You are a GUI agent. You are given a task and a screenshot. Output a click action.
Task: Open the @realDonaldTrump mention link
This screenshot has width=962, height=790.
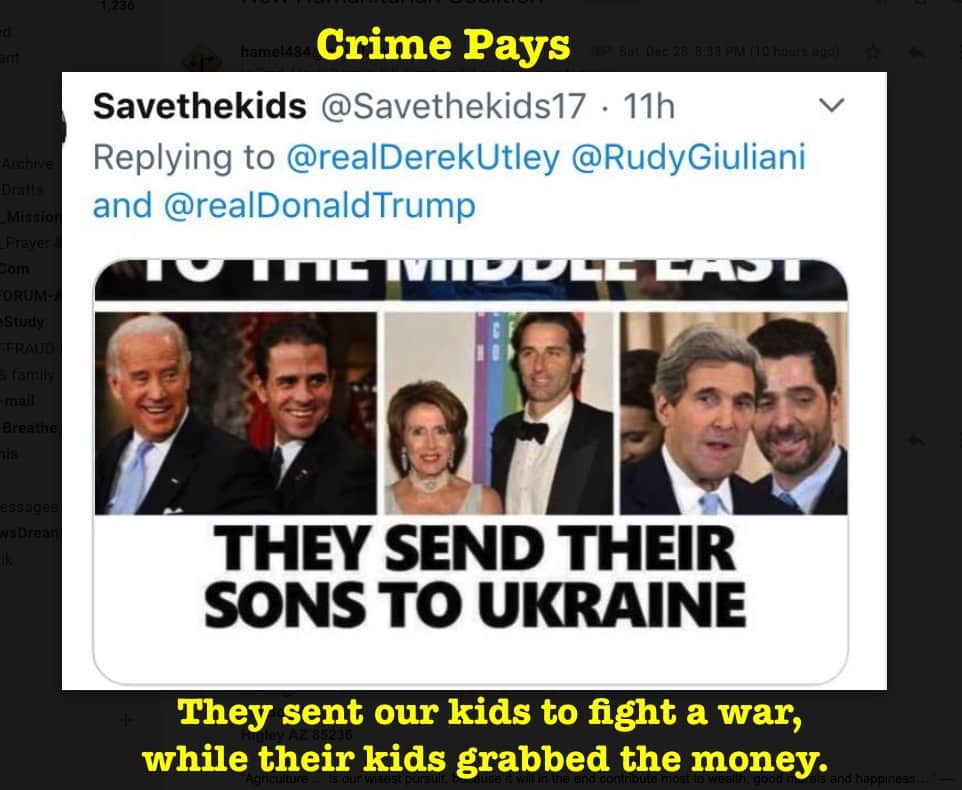point(319,205)
